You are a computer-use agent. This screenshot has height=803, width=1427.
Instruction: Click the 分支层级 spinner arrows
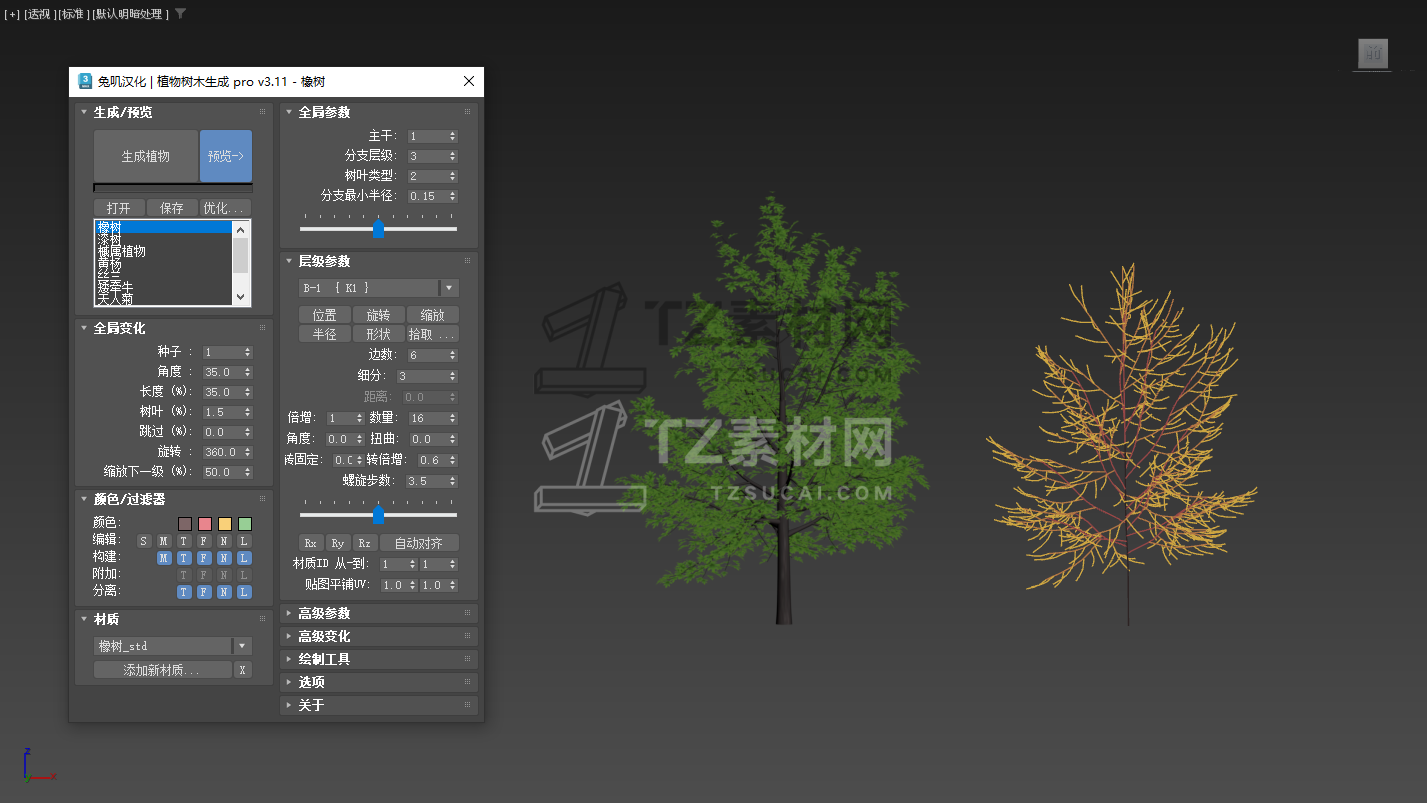[x=453, y=156]
